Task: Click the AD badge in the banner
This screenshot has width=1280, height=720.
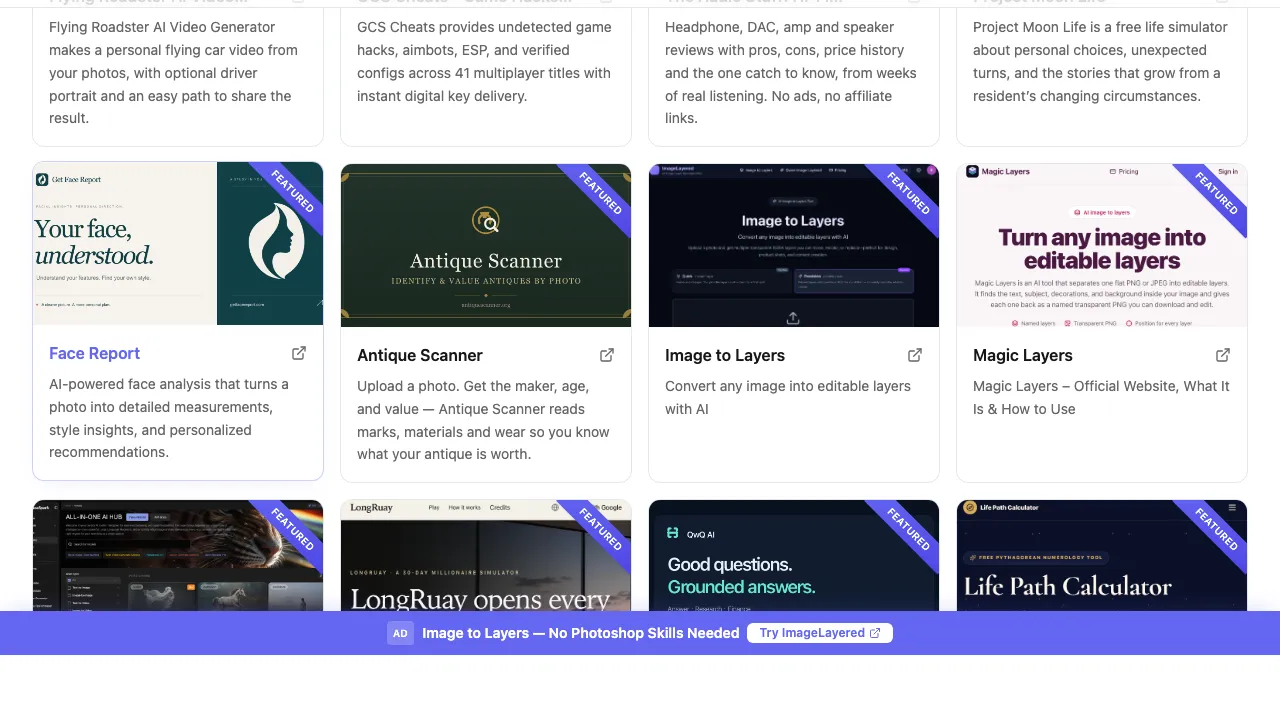Action: point(400,633)
